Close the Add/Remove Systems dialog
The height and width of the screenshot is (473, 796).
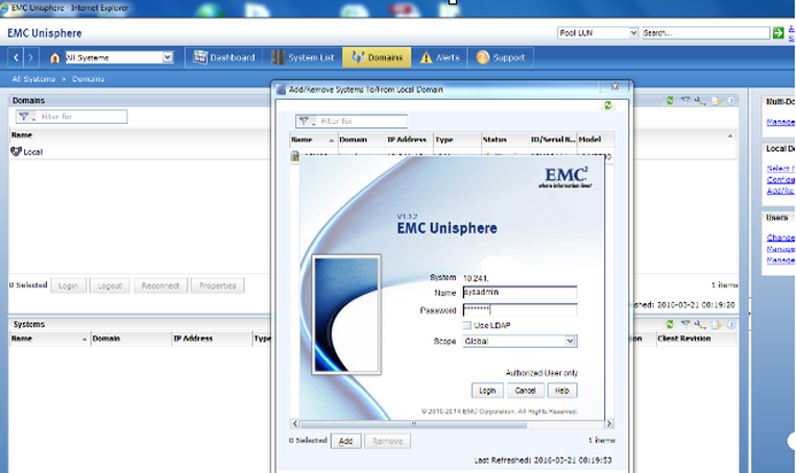(615, 87)
